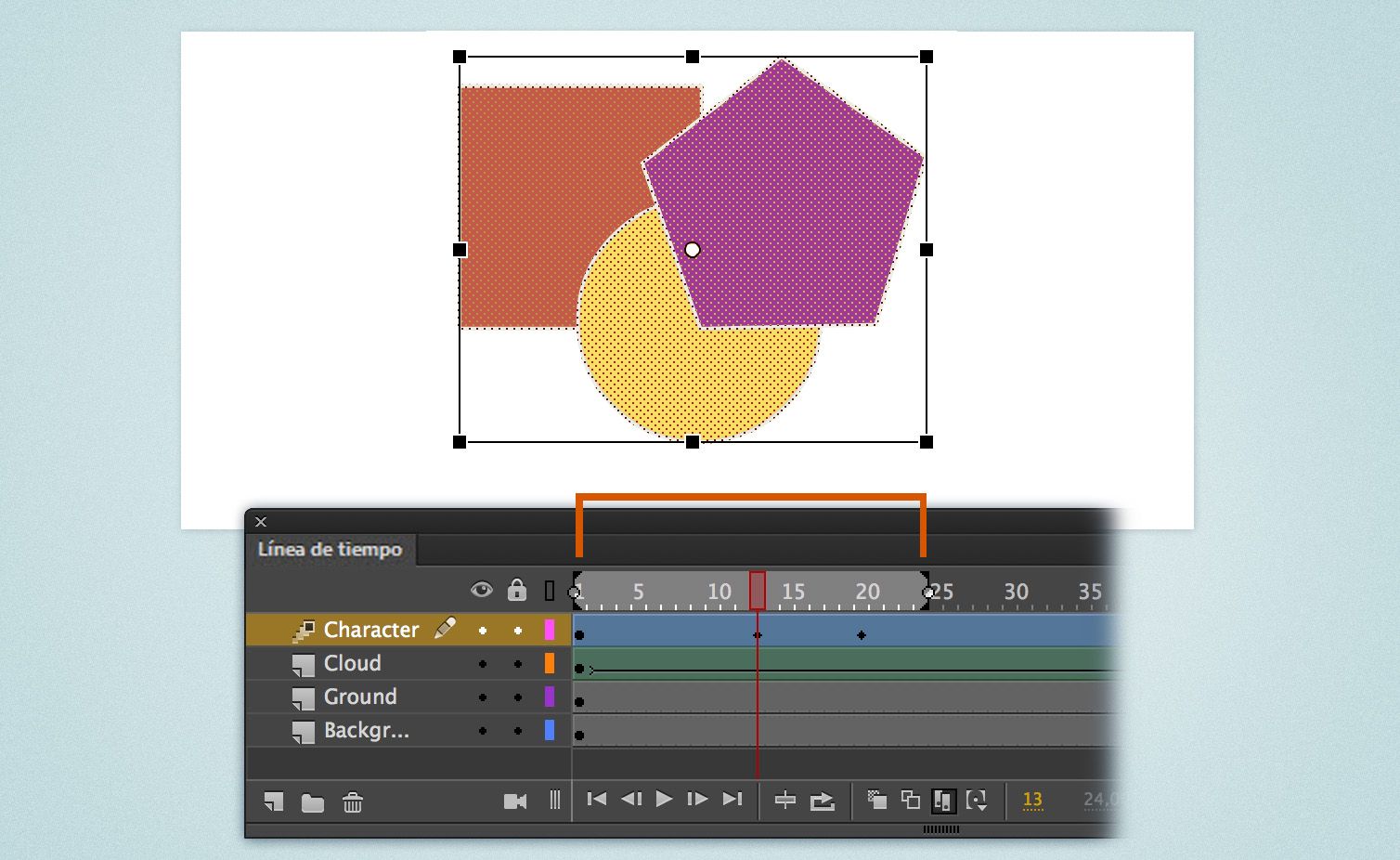This screenshot has height=860, width=1400.
Task: Add a camera to the timeline
Action: (516, 802)
